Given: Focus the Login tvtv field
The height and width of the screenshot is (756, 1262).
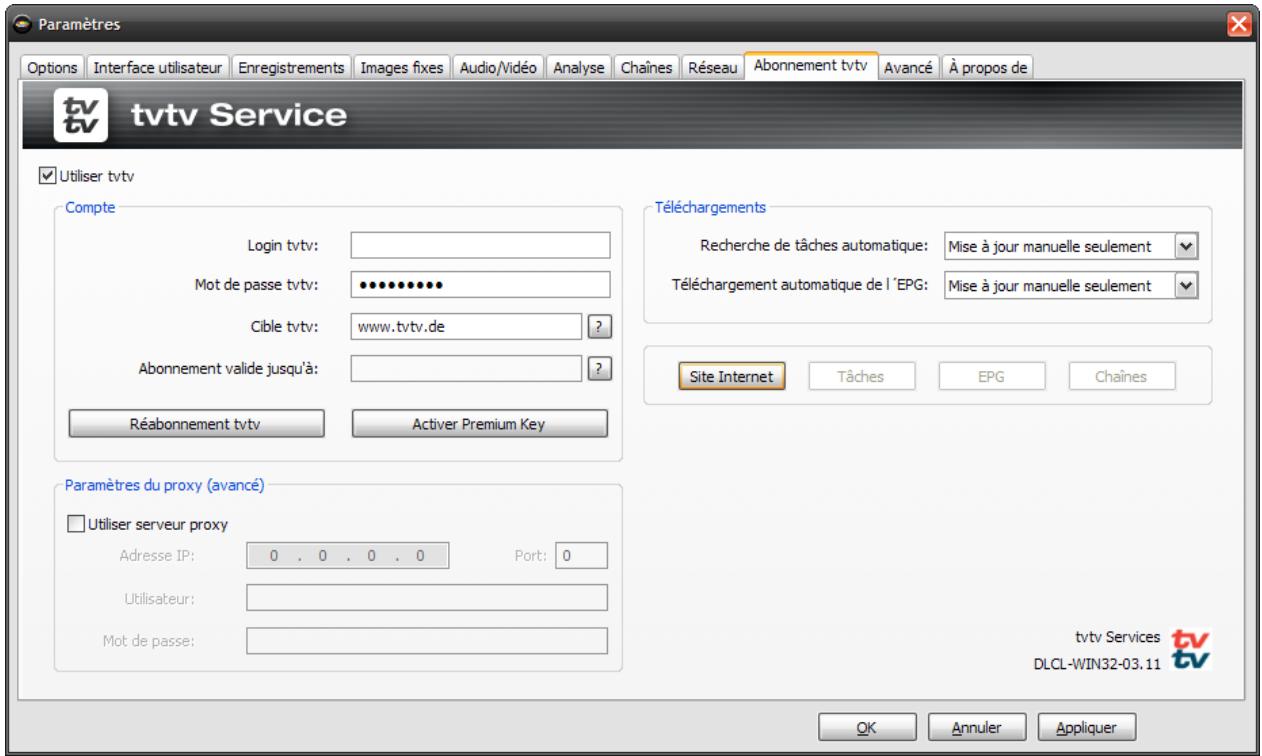Looking at the screenshot, I should coord(480,245).
